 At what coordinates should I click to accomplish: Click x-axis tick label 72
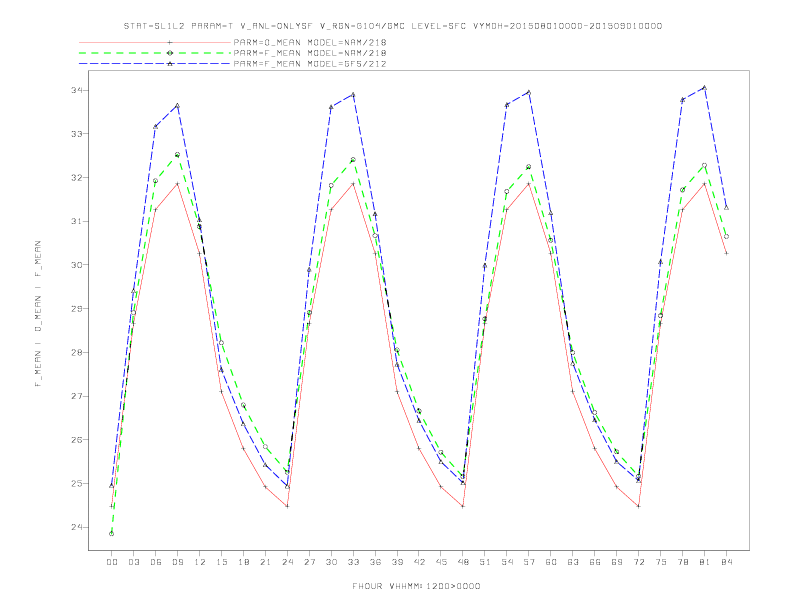point(639,562)
